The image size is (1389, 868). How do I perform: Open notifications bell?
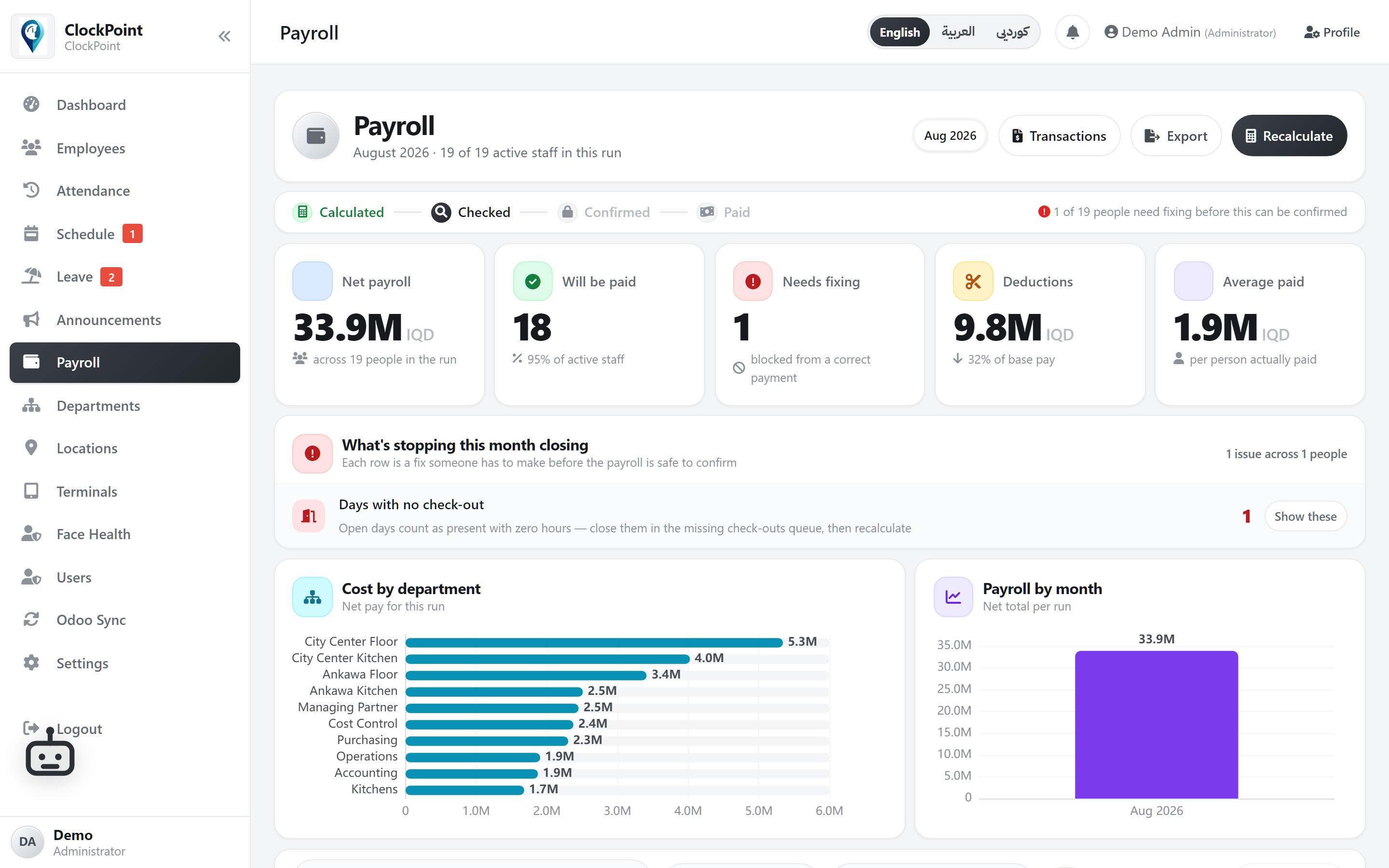pos(1072,32)
